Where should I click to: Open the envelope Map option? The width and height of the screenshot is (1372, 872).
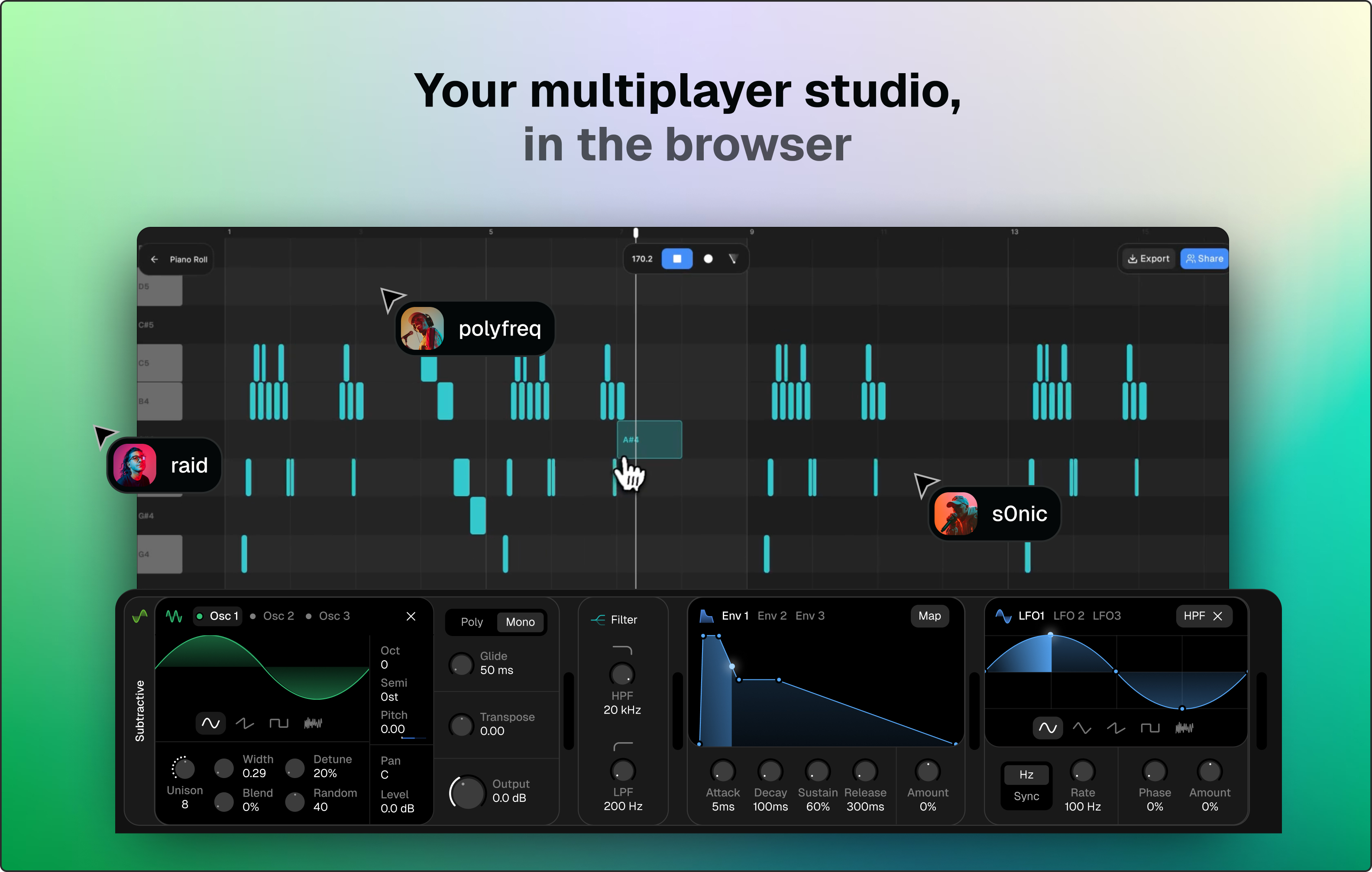click(x=929, y=616)
